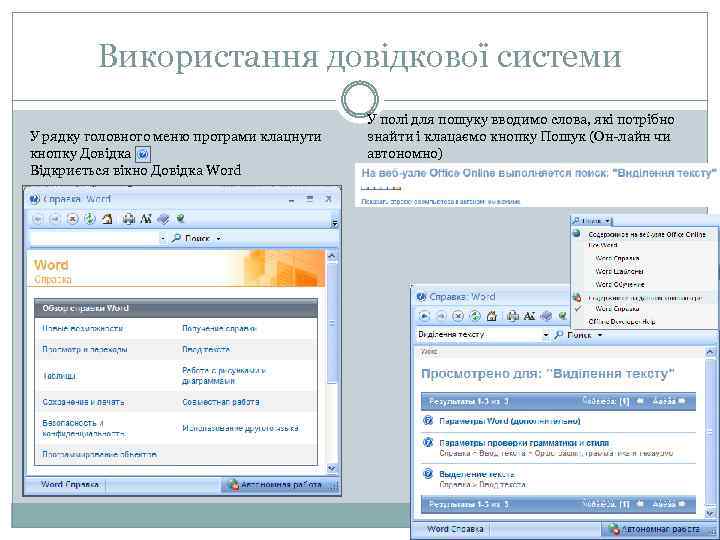Click empty search field in left Help window
Viewport: 720px width, 540px height.
tap(94, 238)
